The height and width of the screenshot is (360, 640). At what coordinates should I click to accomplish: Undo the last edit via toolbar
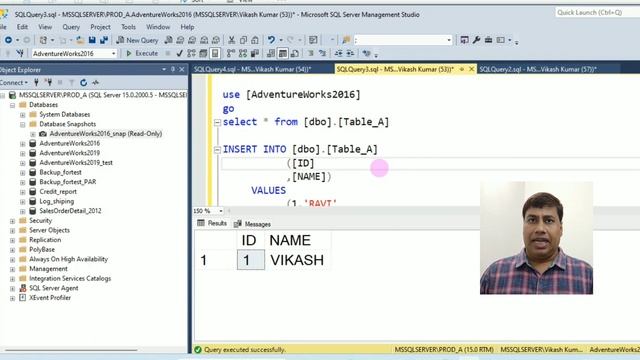click(x=271, y=40)
